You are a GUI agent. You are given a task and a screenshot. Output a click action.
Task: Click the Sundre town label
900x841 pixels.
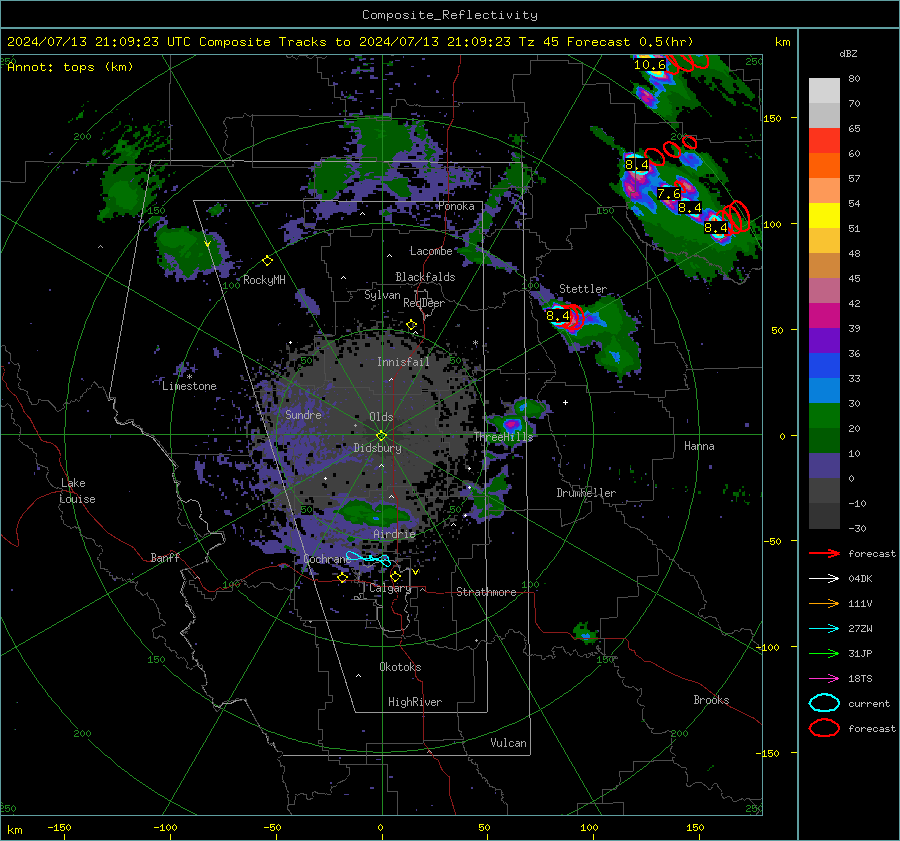303,414
